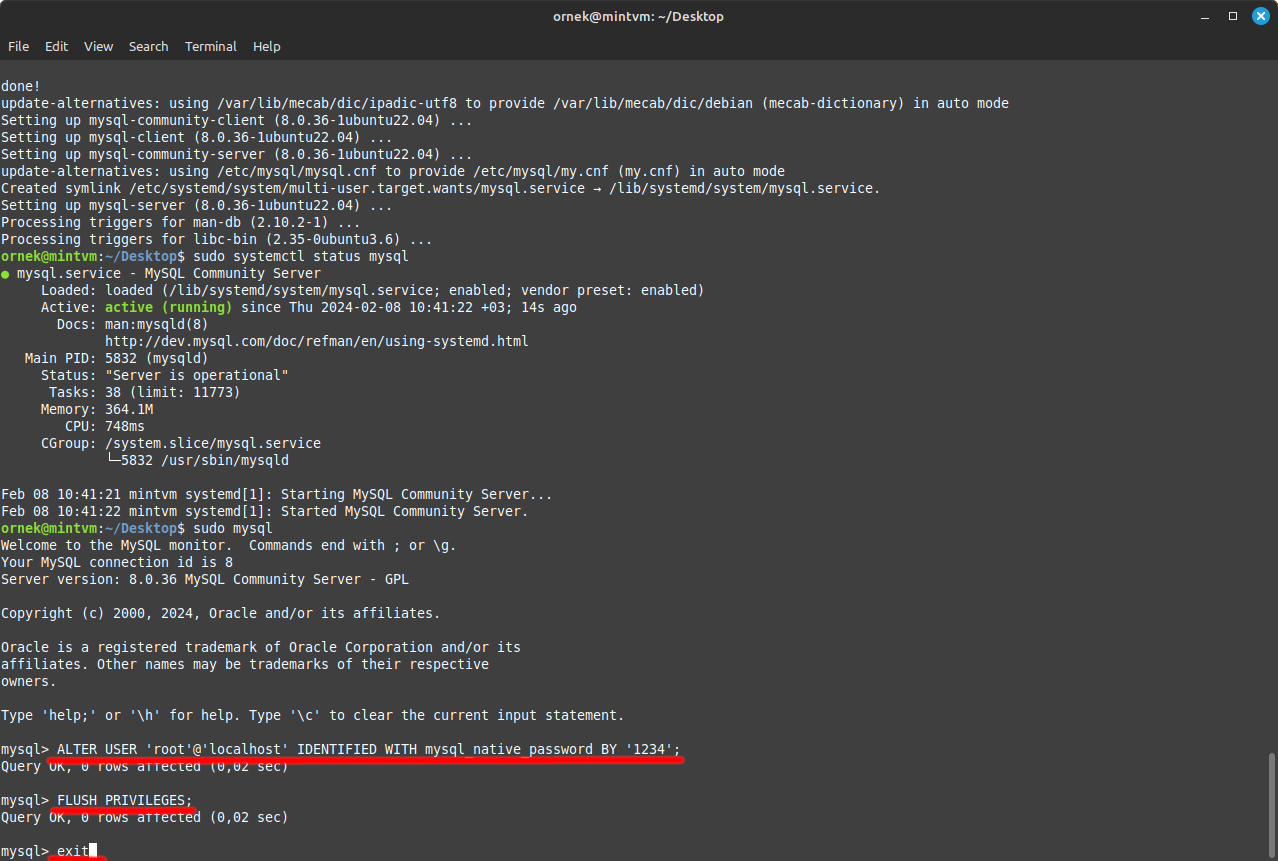
Task: Click the dev.mysql.com using-systemd documentation URL
Action: (x=317, y=341)
